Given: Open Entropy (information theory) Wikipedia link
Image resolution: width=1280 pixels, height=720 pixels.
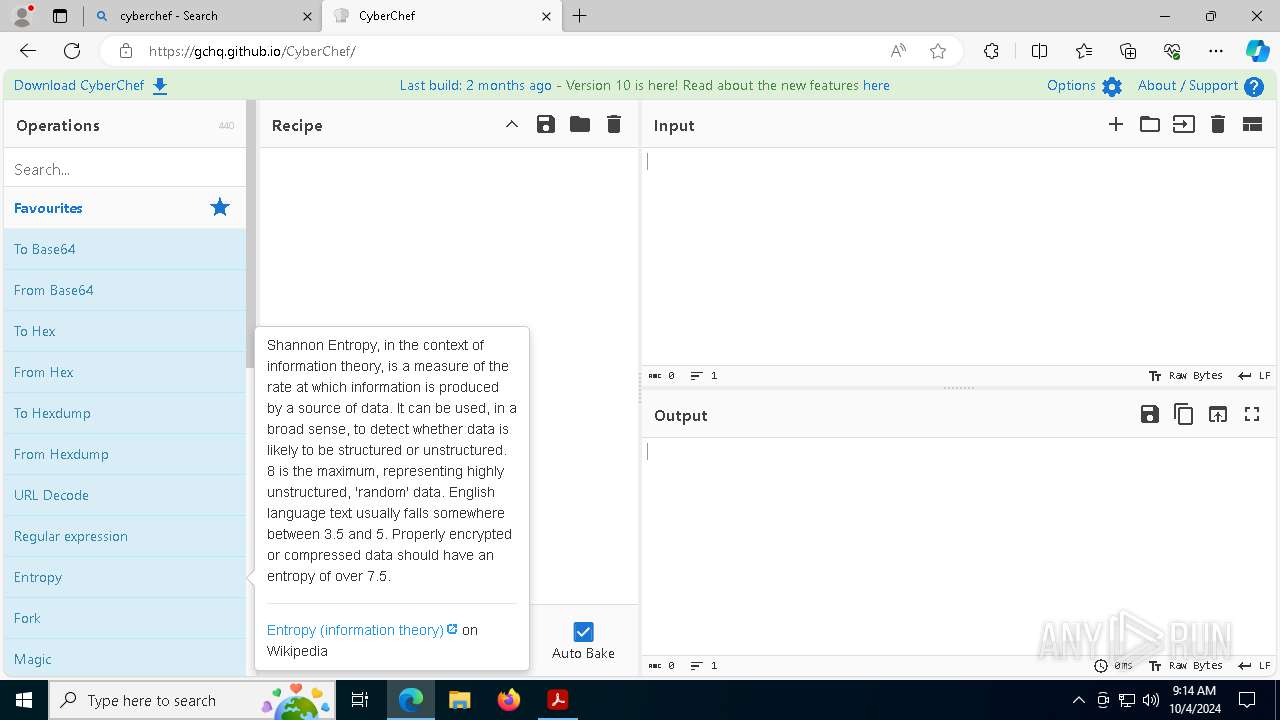Looking at the screenshot, I should (362, 630).
